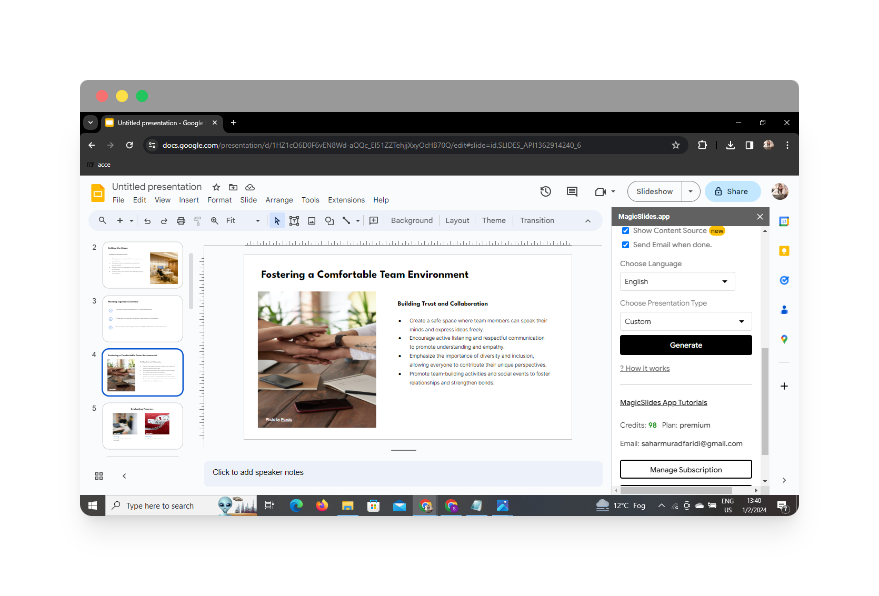Click the Slideshow button
The width and height of the screenshot is (879, 596).
pyautogui.click(x=654, y=192)
